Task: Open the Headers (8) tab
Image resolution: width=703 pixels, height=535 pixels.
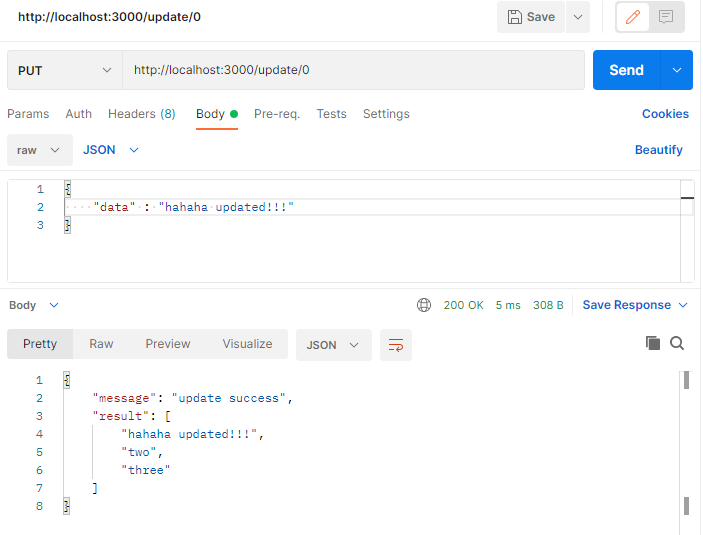Action: (x=142, y=114)
